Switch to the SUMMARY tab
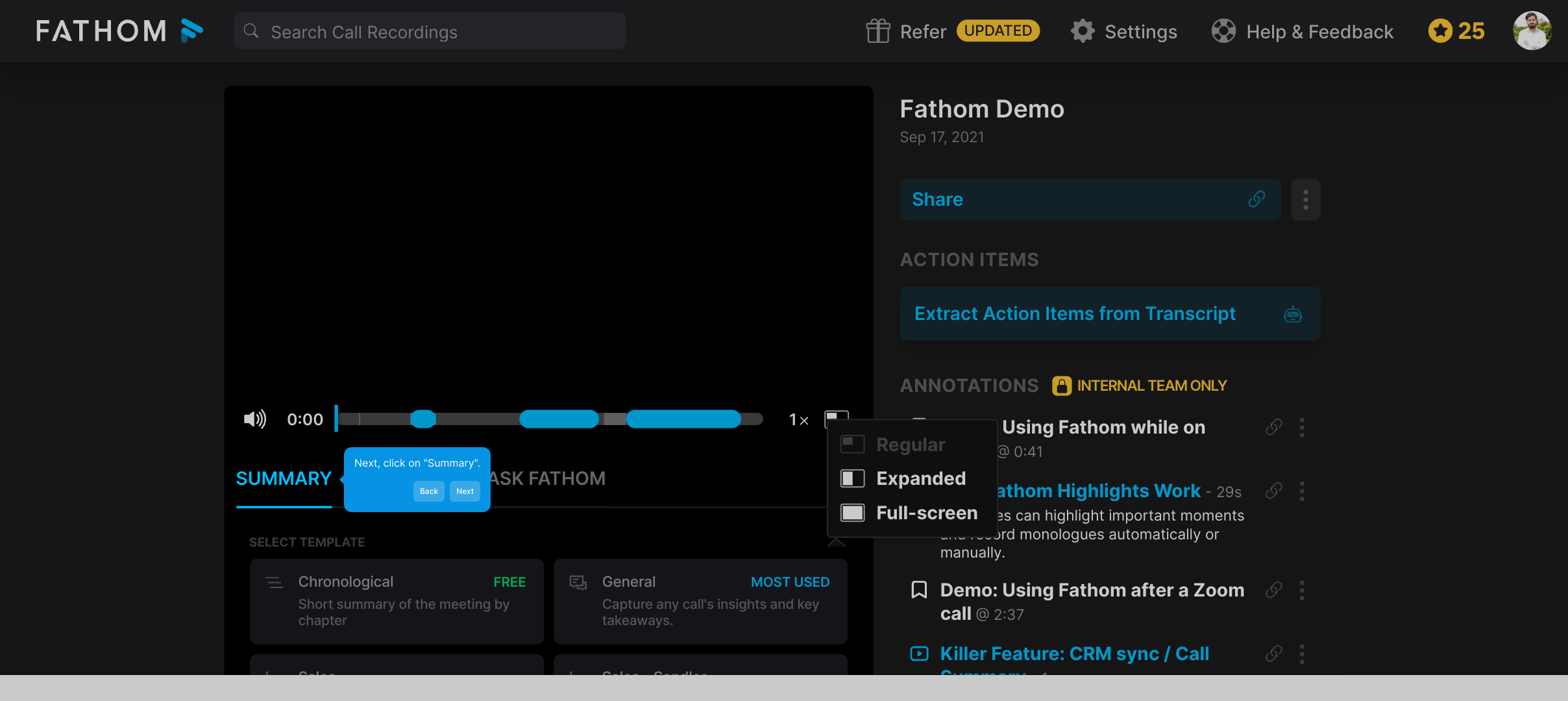Image resolution: width=1568 pixels, height=701 pixels. pos(284,479)
